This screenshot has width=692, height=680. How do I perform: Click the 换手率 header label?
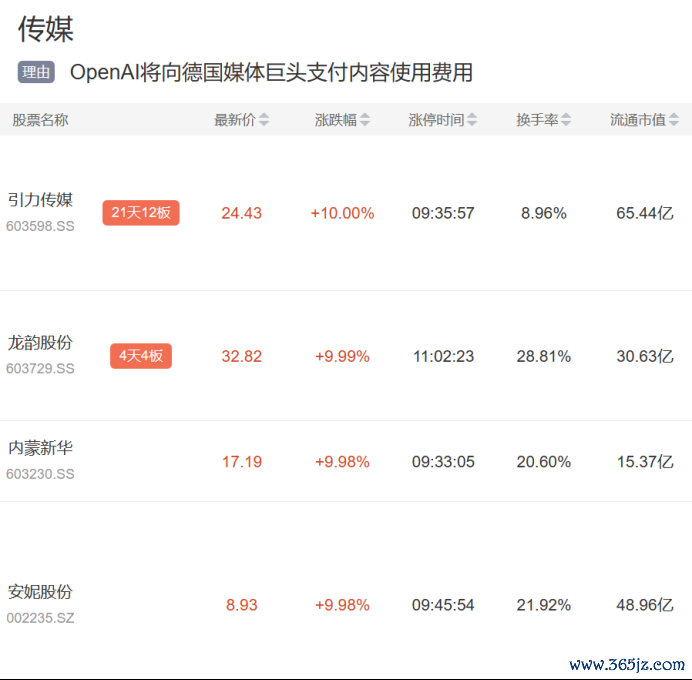tap(537, 120)
